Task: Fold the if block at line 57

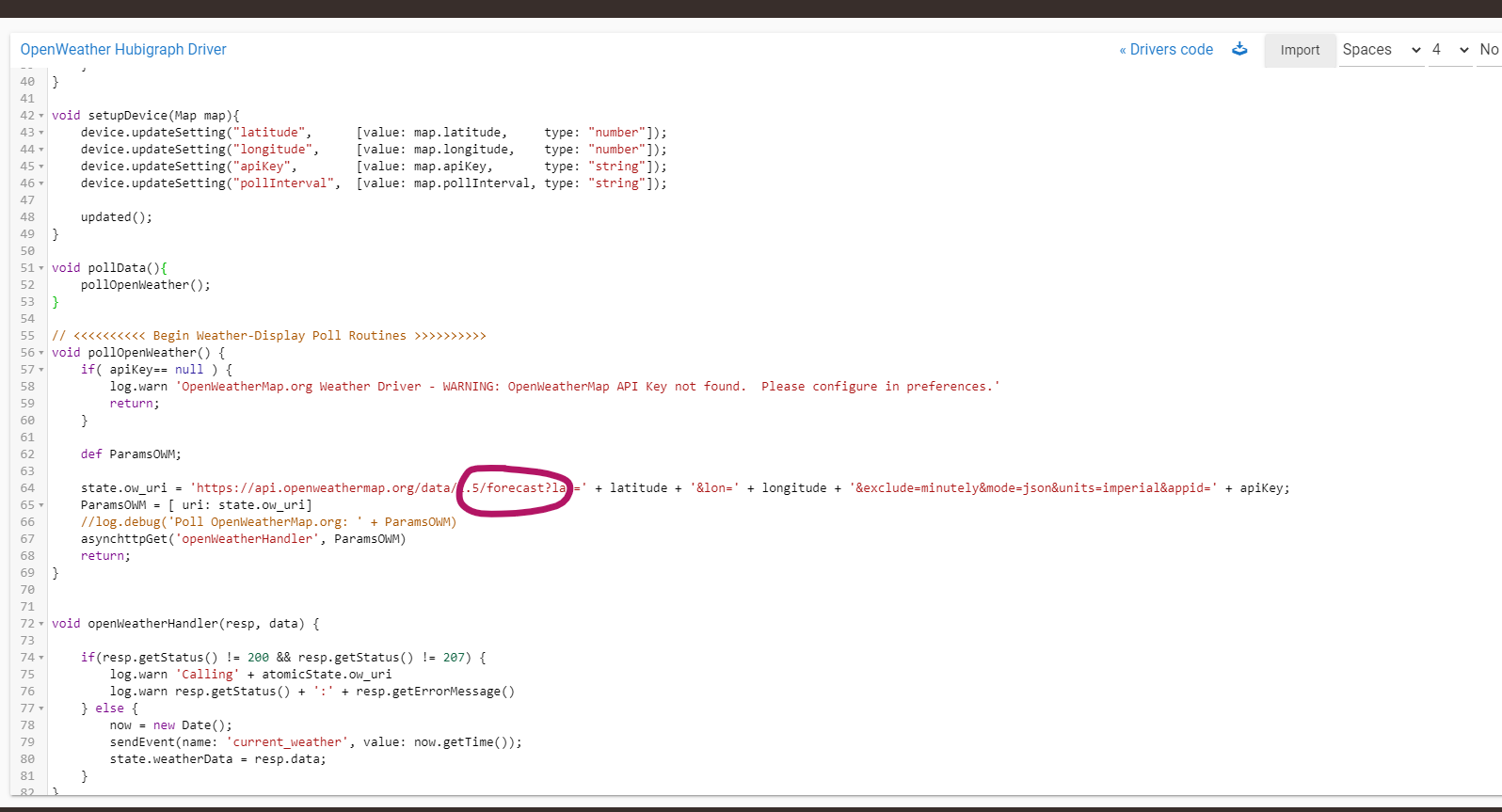Action: click(41, 370)
